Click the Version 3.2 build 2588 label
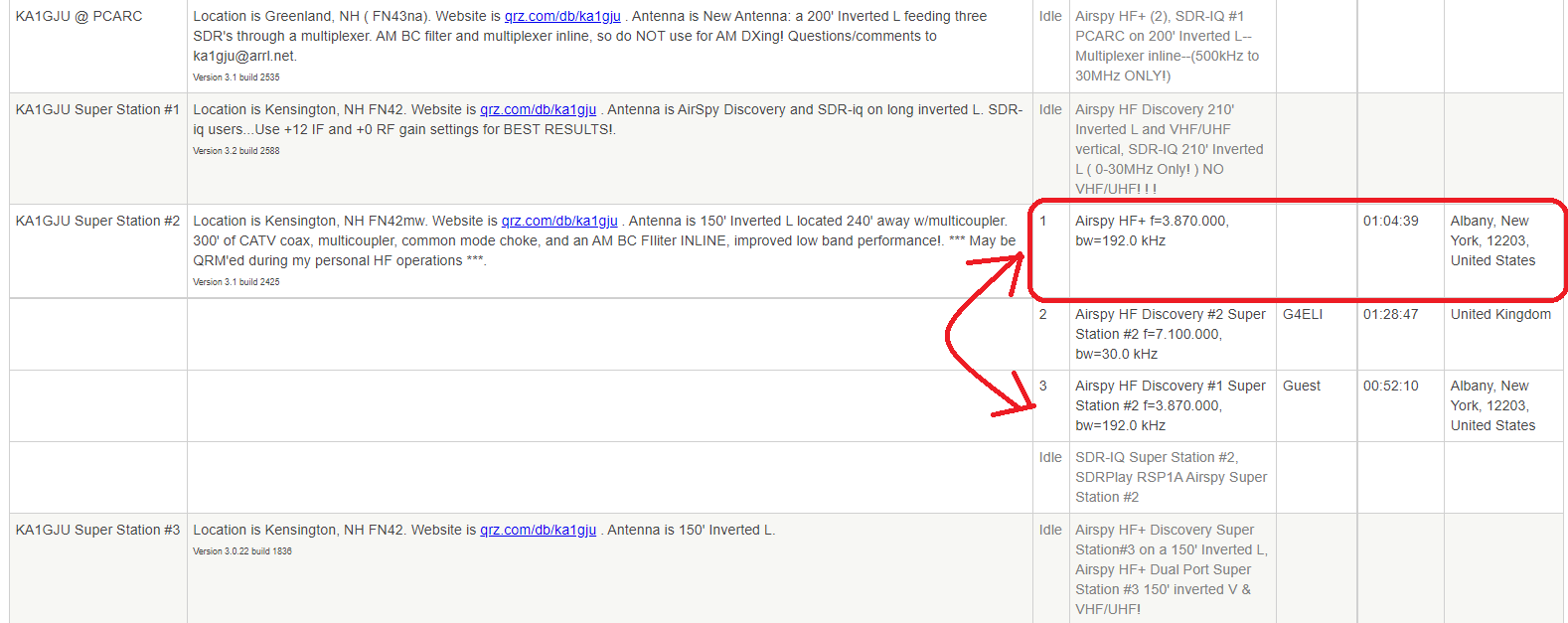 point(235,151)
